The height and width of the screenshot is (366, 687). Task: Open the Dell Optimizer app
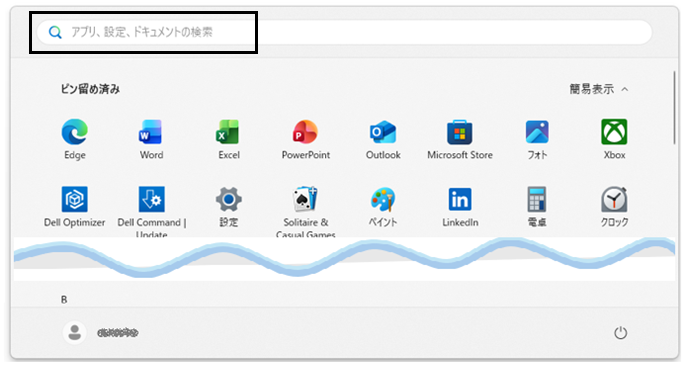pyautogui.click(x=74, y=199)
